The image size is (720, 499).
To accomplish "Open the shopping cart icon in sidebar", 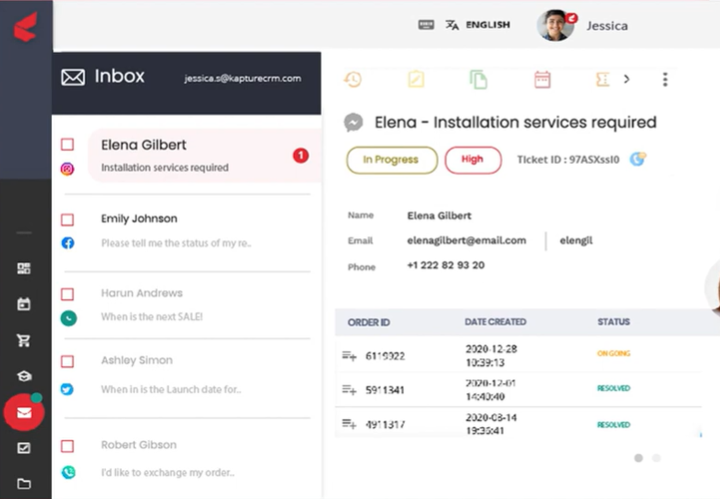I will [x=24, y=340].
